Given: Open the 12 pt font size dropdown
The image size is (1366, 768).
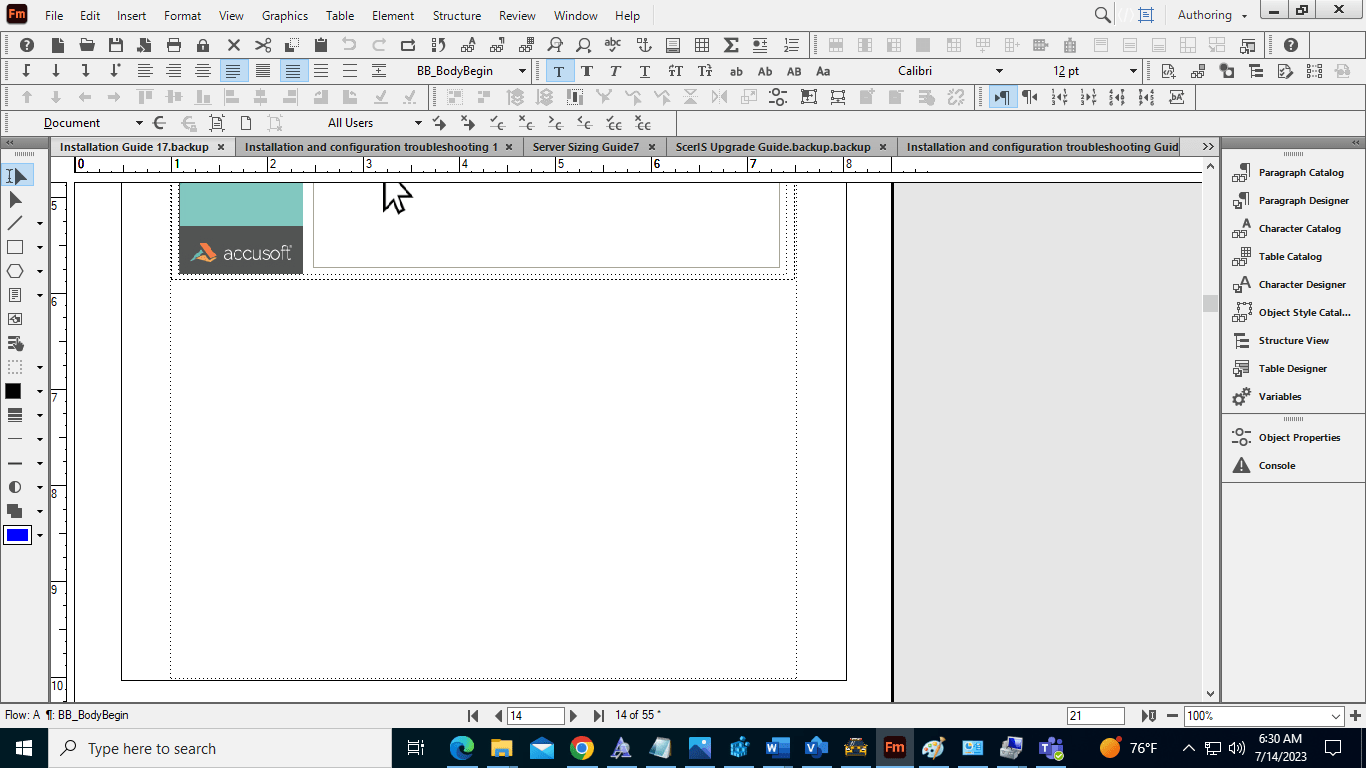Looking at the screenshot, I should (1134, 71).
